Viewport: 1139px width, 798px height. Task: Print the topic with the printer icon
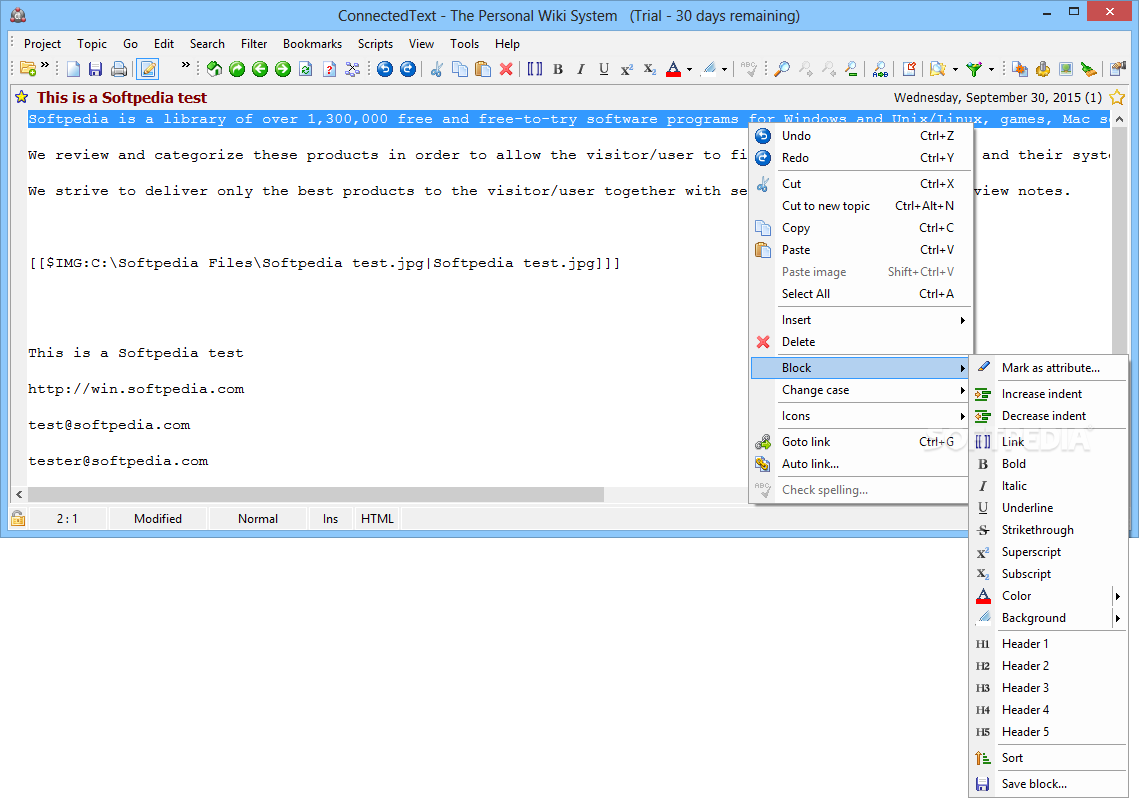(119, 69)
